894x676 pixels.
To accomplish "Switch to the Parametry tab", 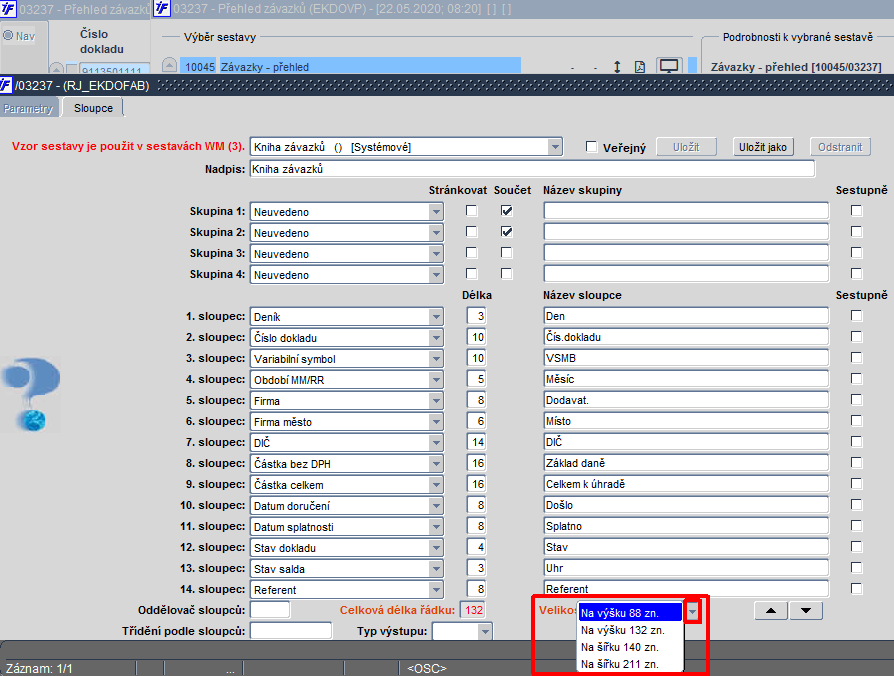I will [x=28, y=108].
